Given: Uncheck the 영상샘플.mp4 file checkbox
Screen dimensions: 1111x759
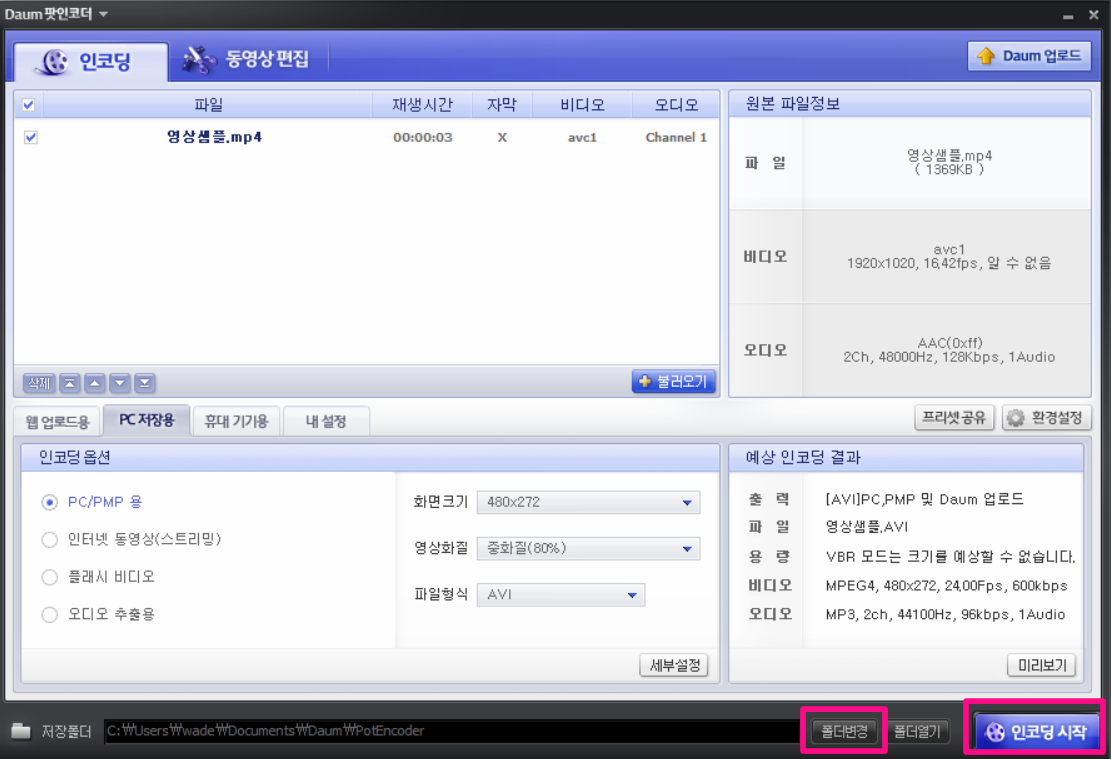Looking at the screenshot, I should tap(30, 137).
